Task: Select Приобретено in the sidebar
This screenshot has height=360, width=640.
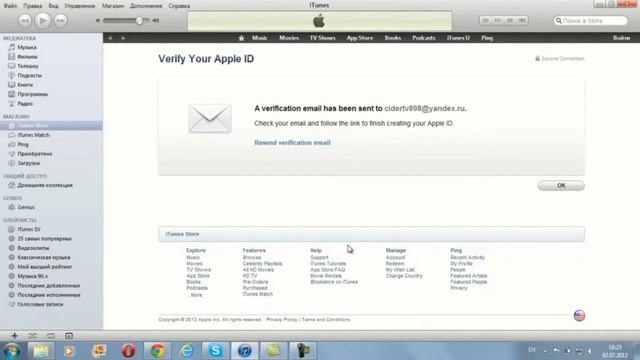Action: coord(35,154)
